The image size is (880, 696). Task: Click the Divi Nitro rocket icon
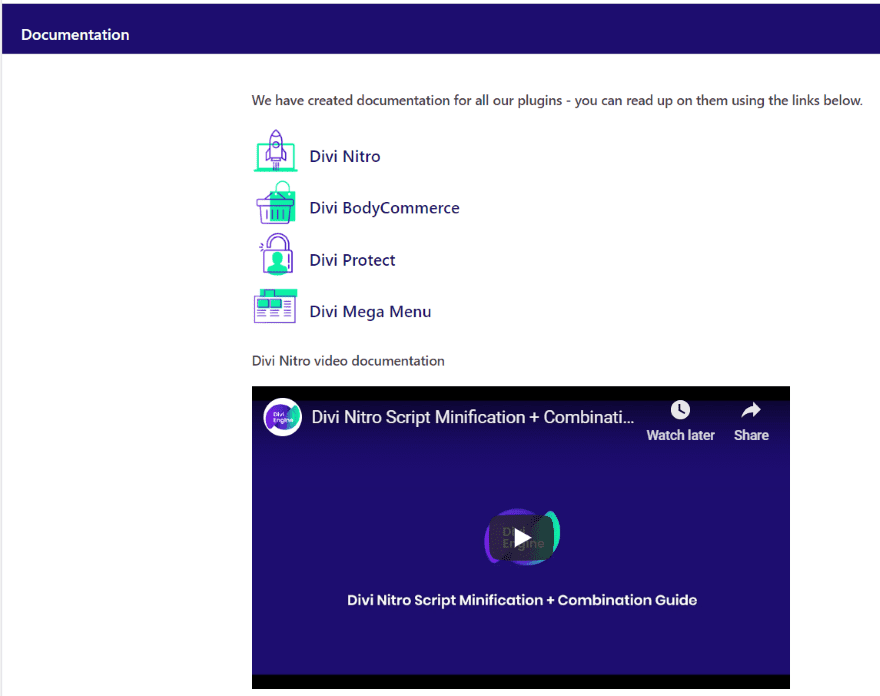(276, 150)
